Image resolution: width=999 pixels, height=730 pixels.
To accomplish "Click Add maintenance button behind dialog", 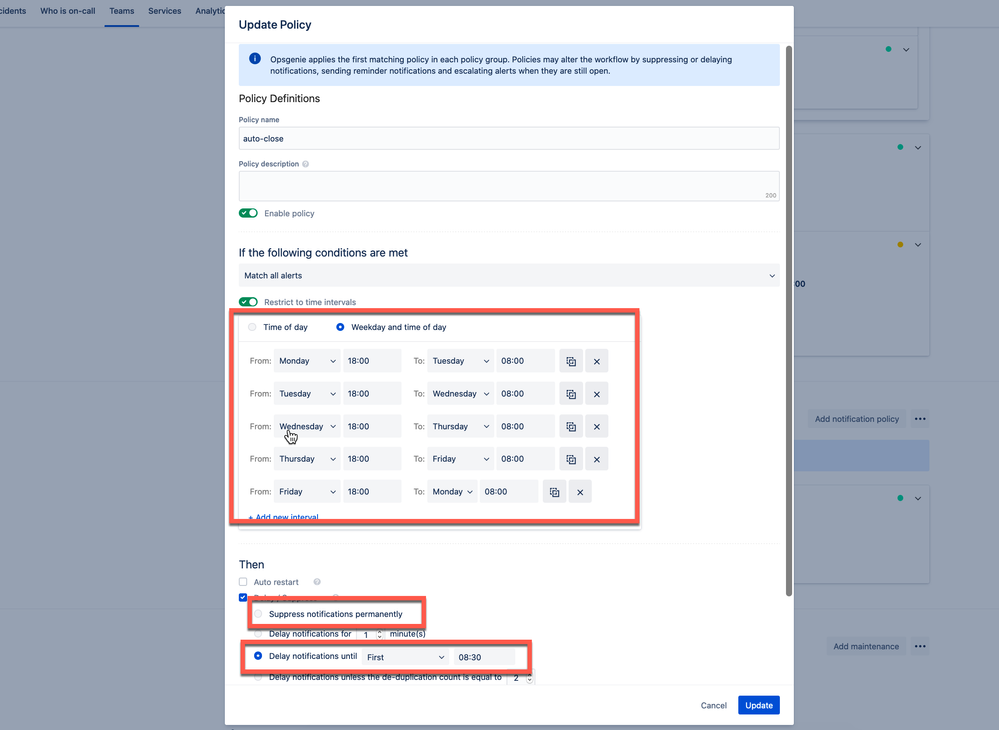I will (x=866, y=646).
